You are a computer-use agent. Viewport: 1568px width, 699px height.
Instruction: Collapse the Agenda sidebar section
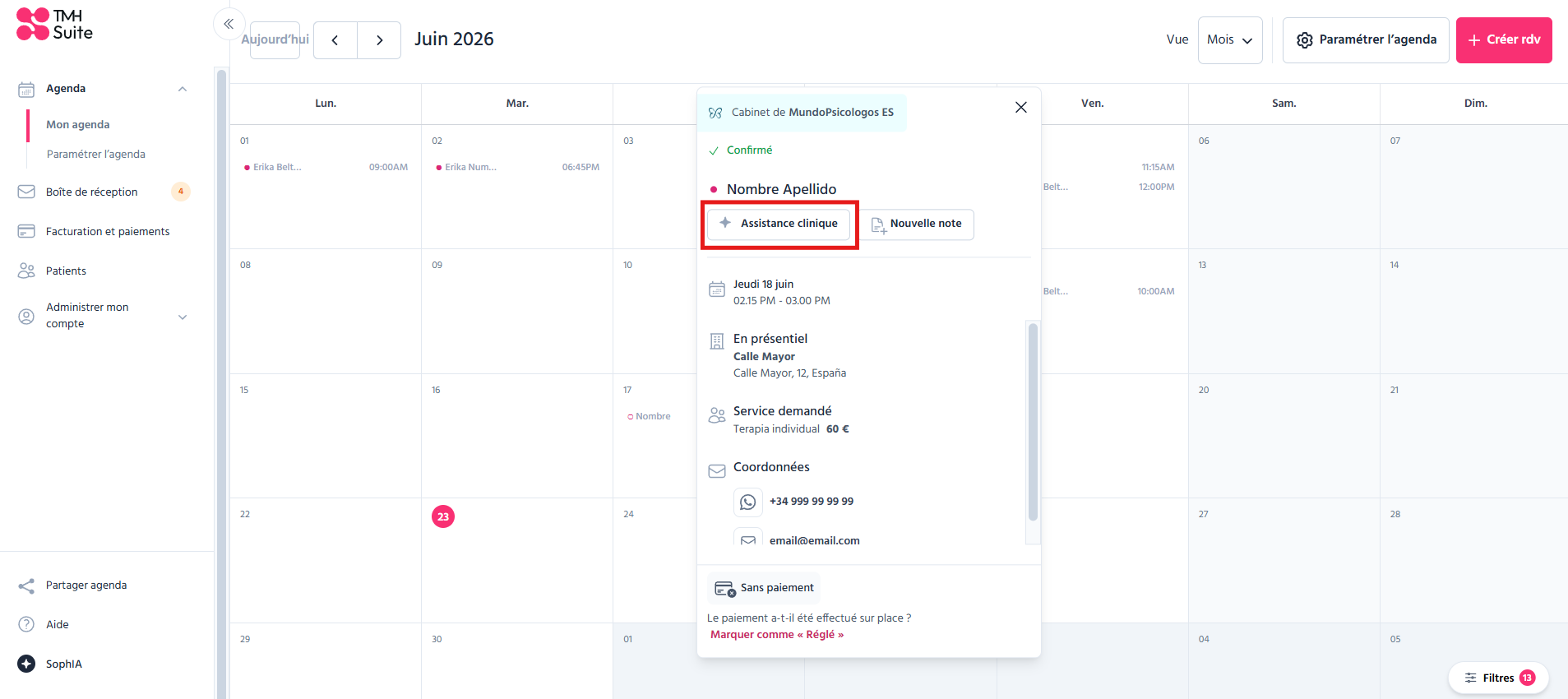tap(183, 89)
